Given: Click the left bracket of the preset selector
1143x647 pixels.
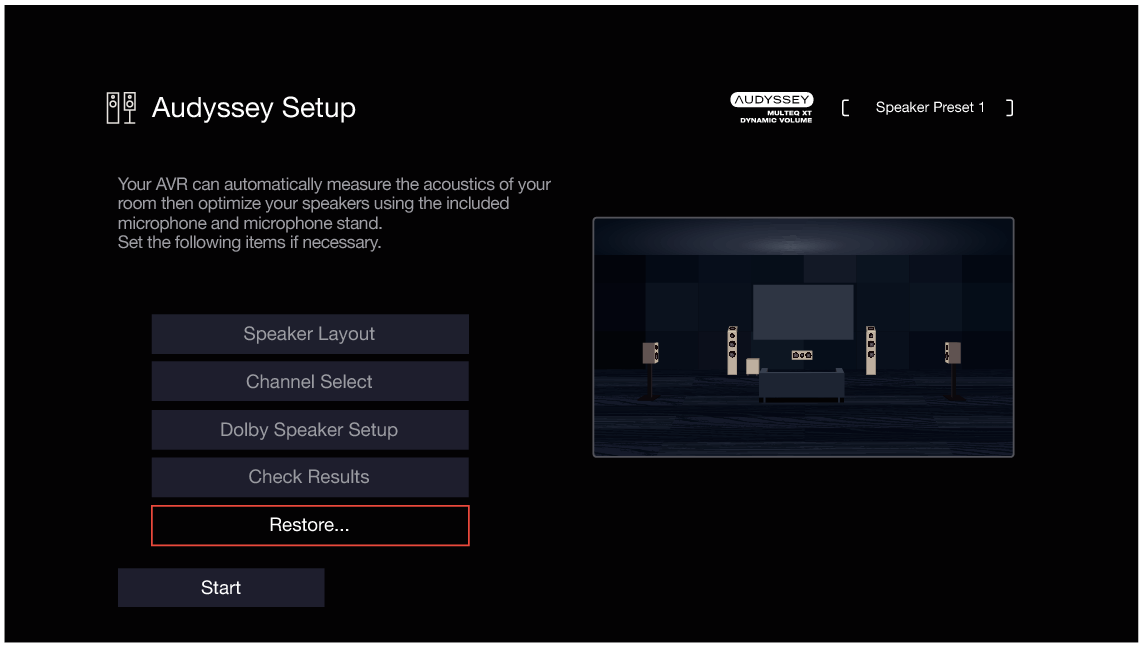Looking at the screenshot, I should pos(848,107).
